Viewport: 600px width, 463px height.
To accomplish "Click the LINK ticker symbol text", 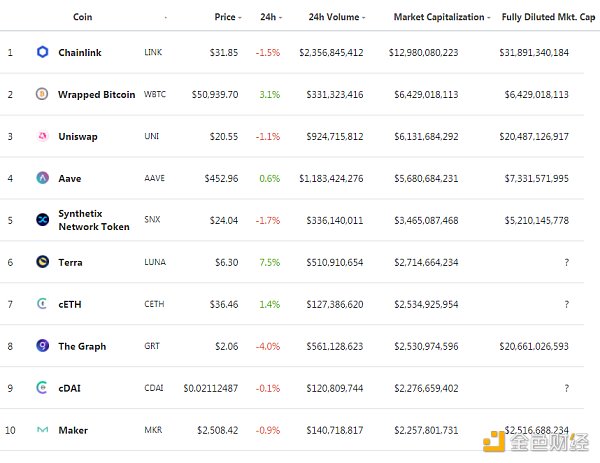I will pyautogui.click(x=153, y=52).
